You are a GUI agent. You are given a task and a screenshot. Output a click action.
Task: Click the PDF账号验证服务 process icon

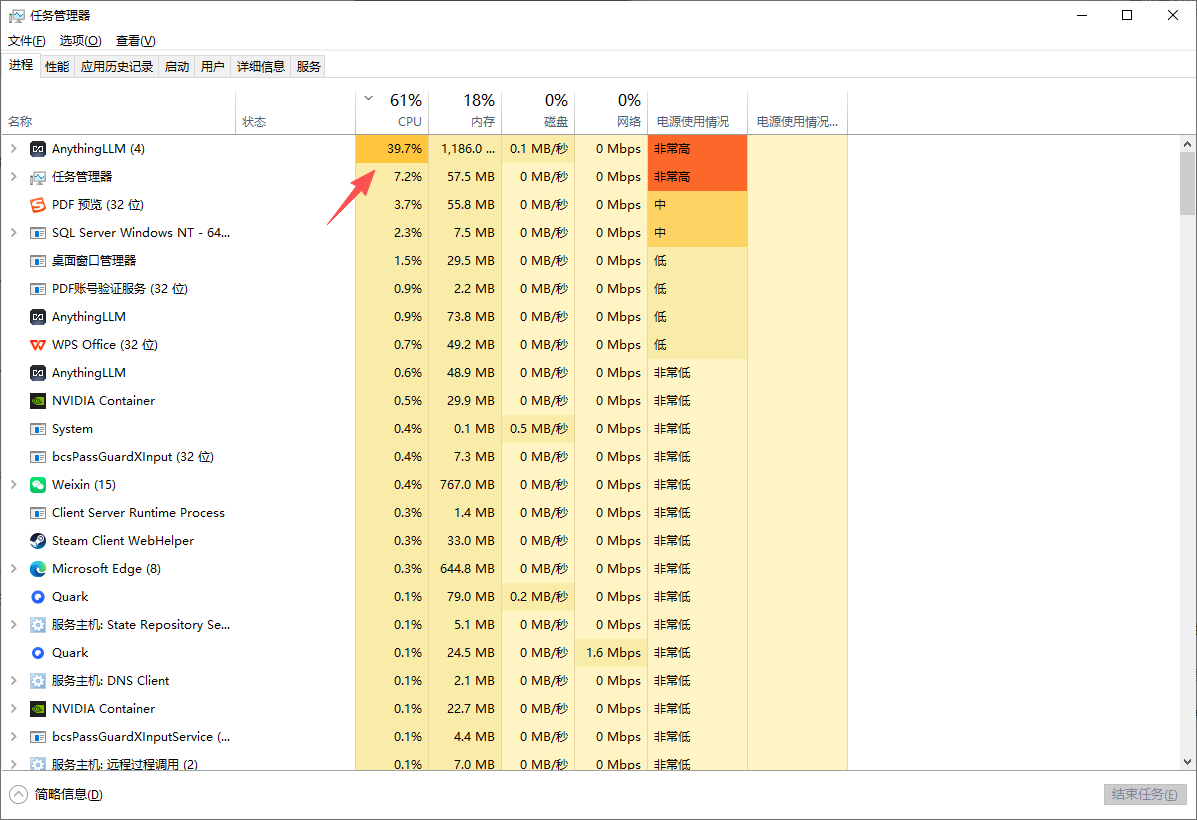pos(37,289)
